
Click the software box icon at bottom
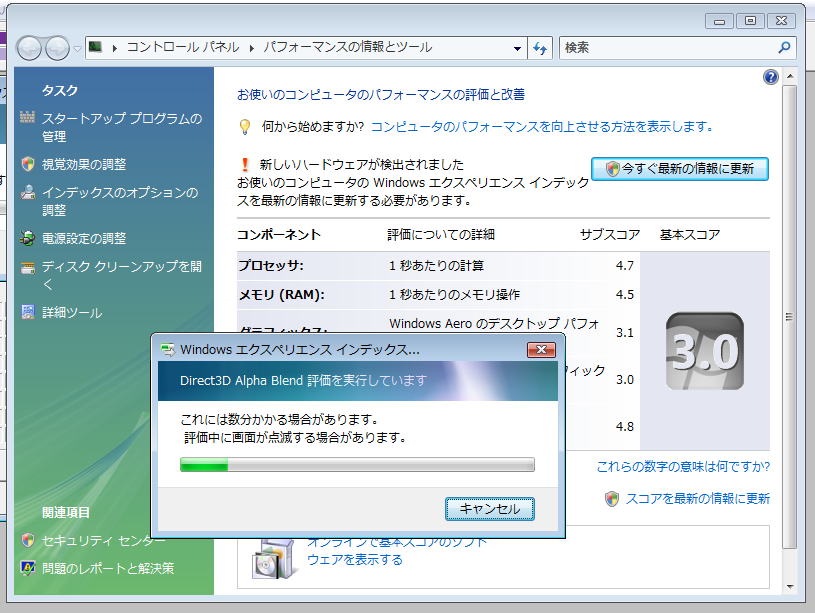272,558
